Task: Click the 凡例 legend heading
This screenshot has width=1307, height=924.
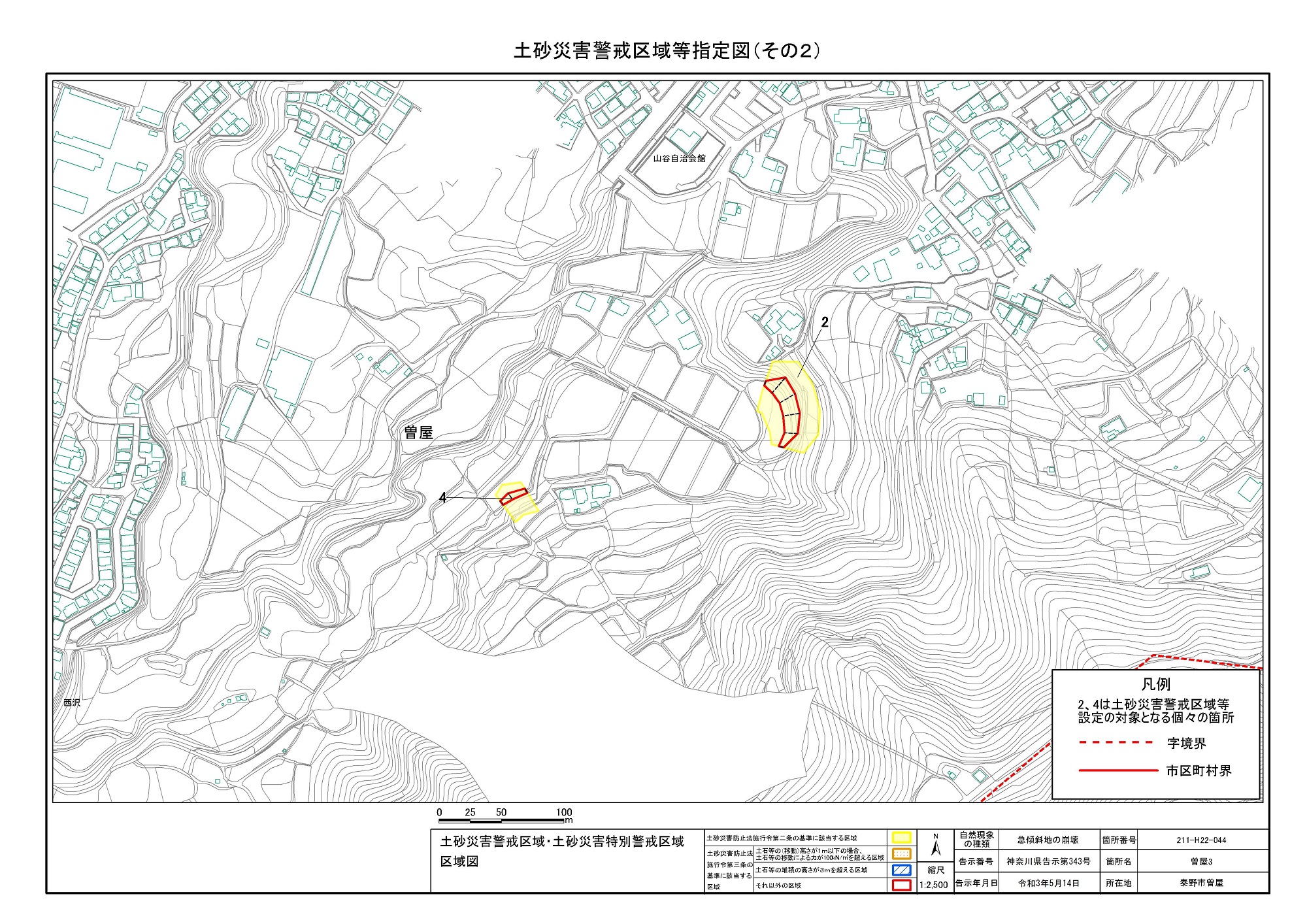Action: [x=1155, y=684]
